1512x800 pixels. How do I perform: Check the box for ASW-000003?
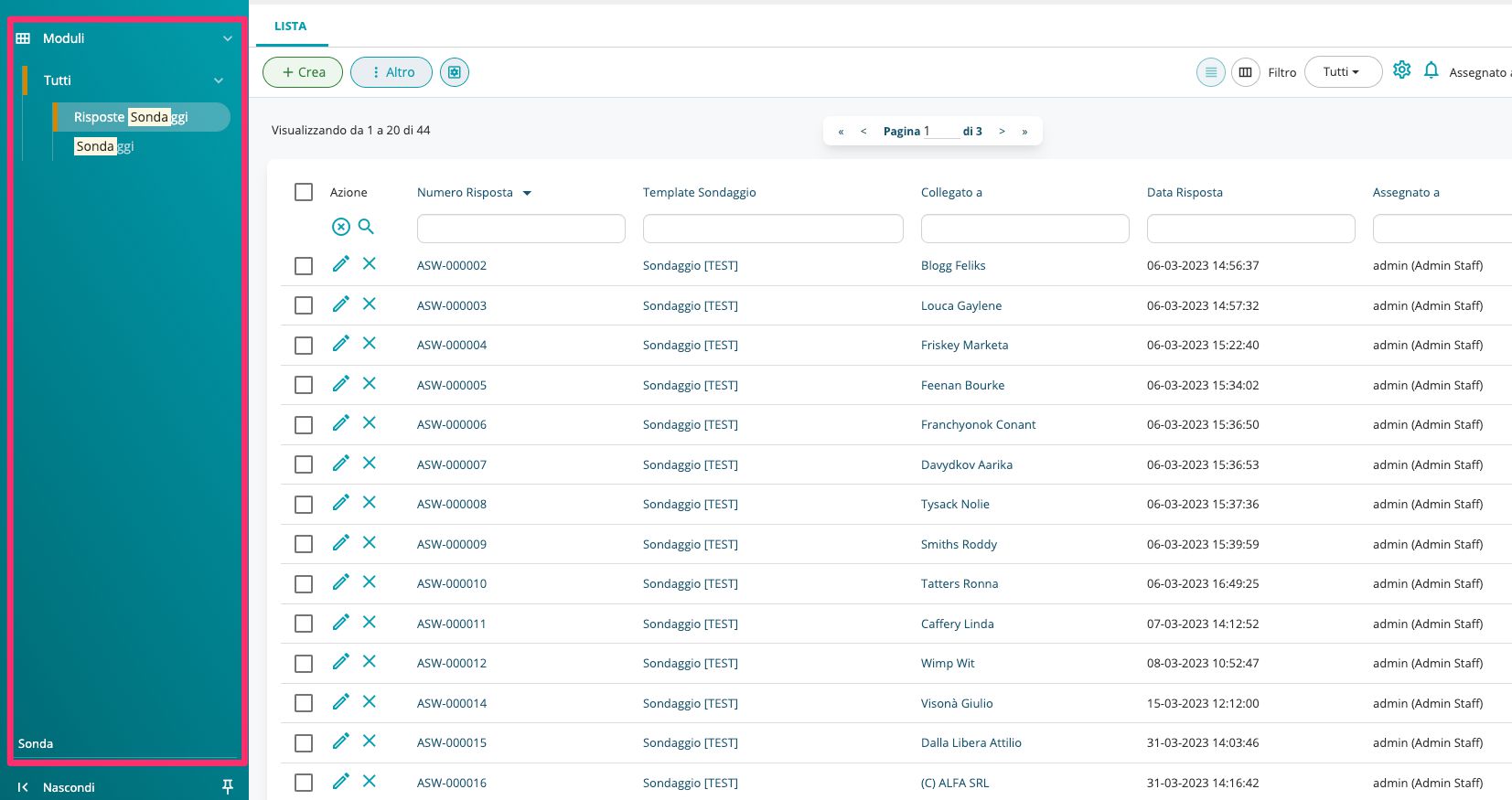point(304,305)
